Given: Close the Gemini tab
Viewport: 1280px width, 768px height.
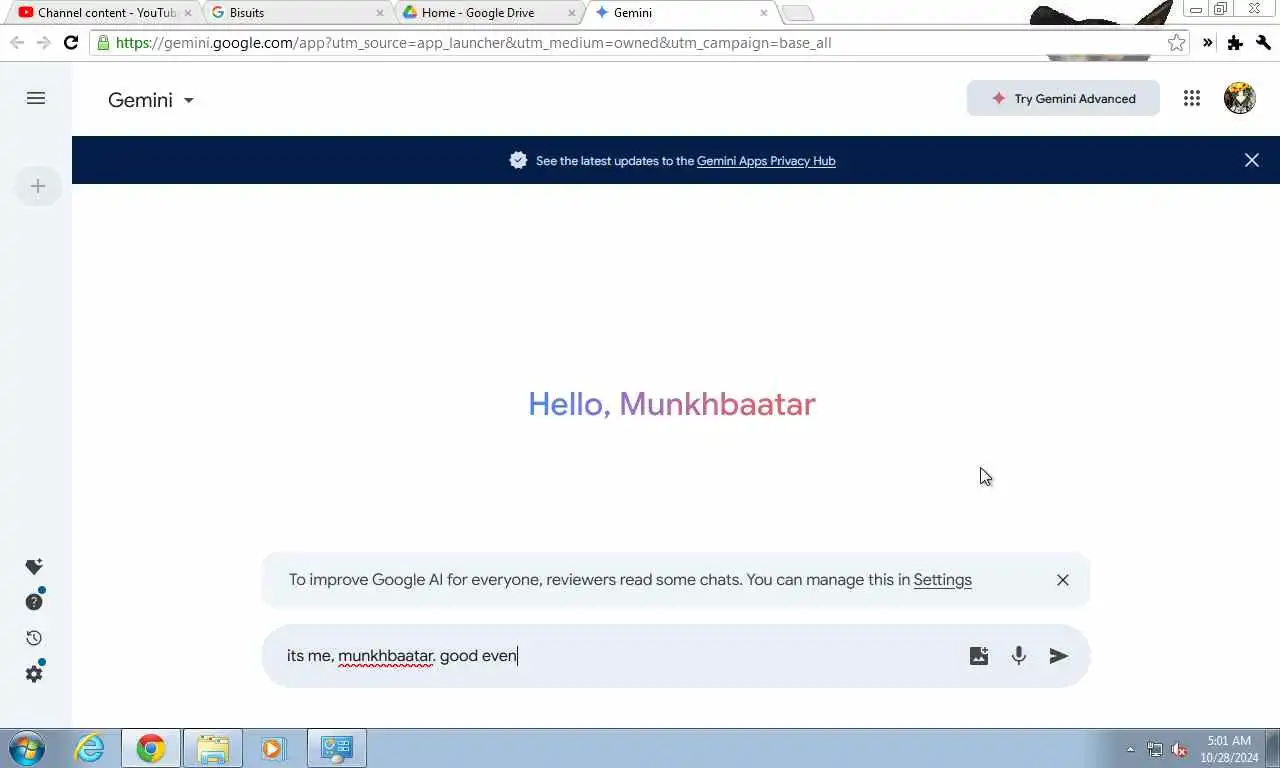Looking at the screenshot, I should point(763,13).
